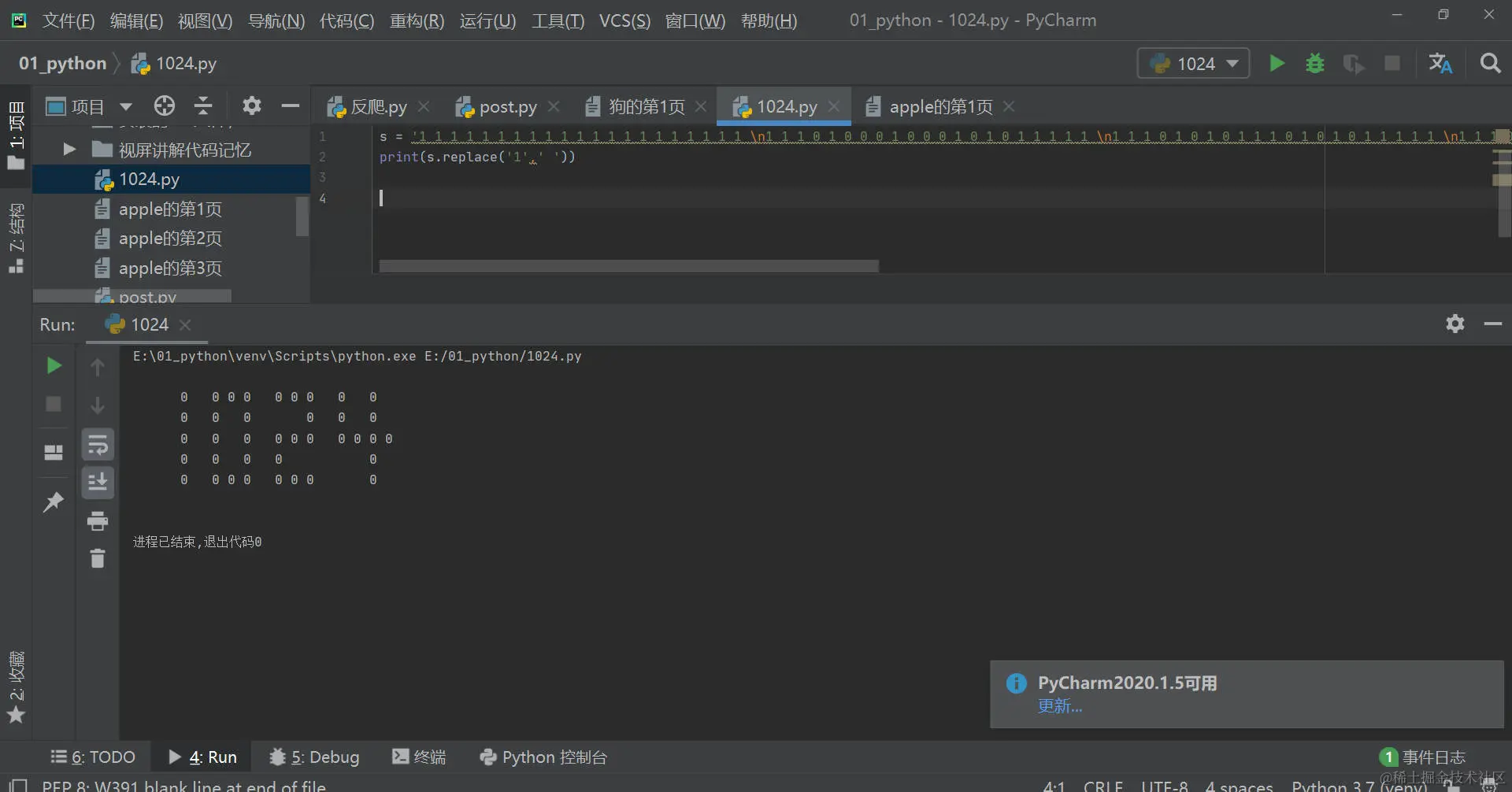Image resolution: width=1512 pixels, height=792 pixels.
Task: Expand the 视屏讲解代码记忆 folder
Action: click(68, 149)
